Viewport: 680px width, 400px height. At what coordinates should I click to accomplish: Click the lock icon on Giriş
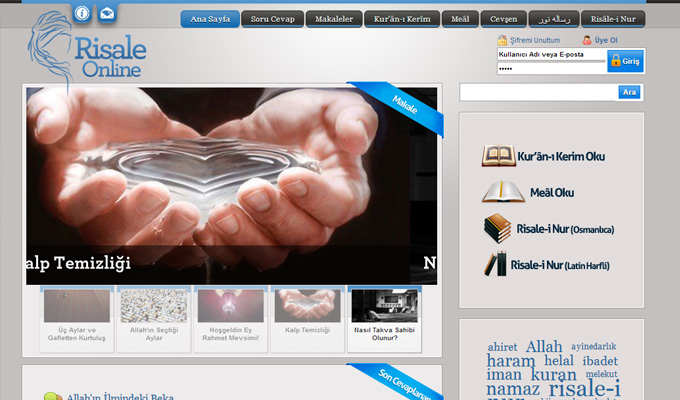coord(615,60)
